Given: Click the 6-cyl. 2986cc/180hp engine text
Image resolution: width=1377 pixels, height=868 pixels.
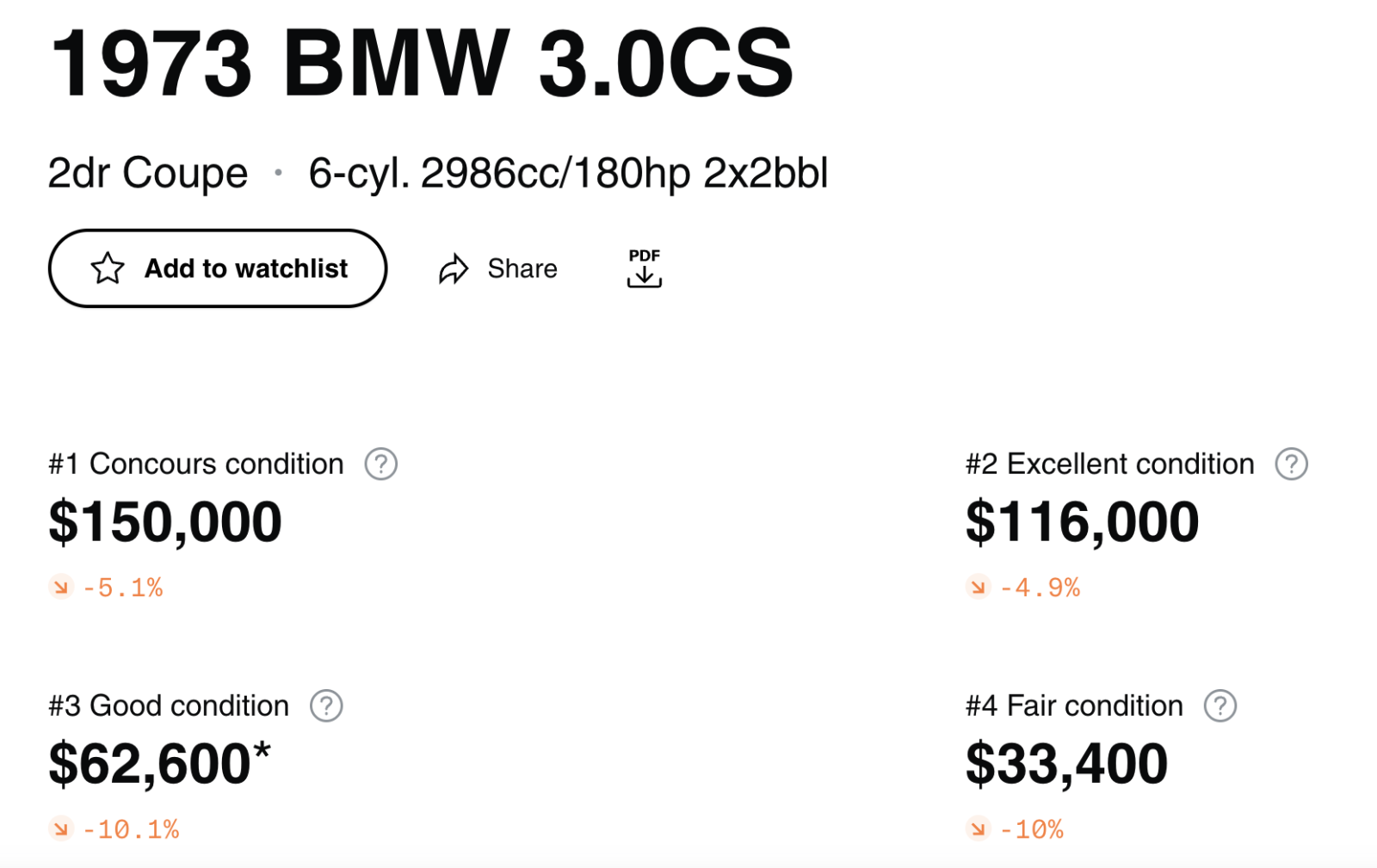Looking at the screenshot, I should click(x=568, y=173).
